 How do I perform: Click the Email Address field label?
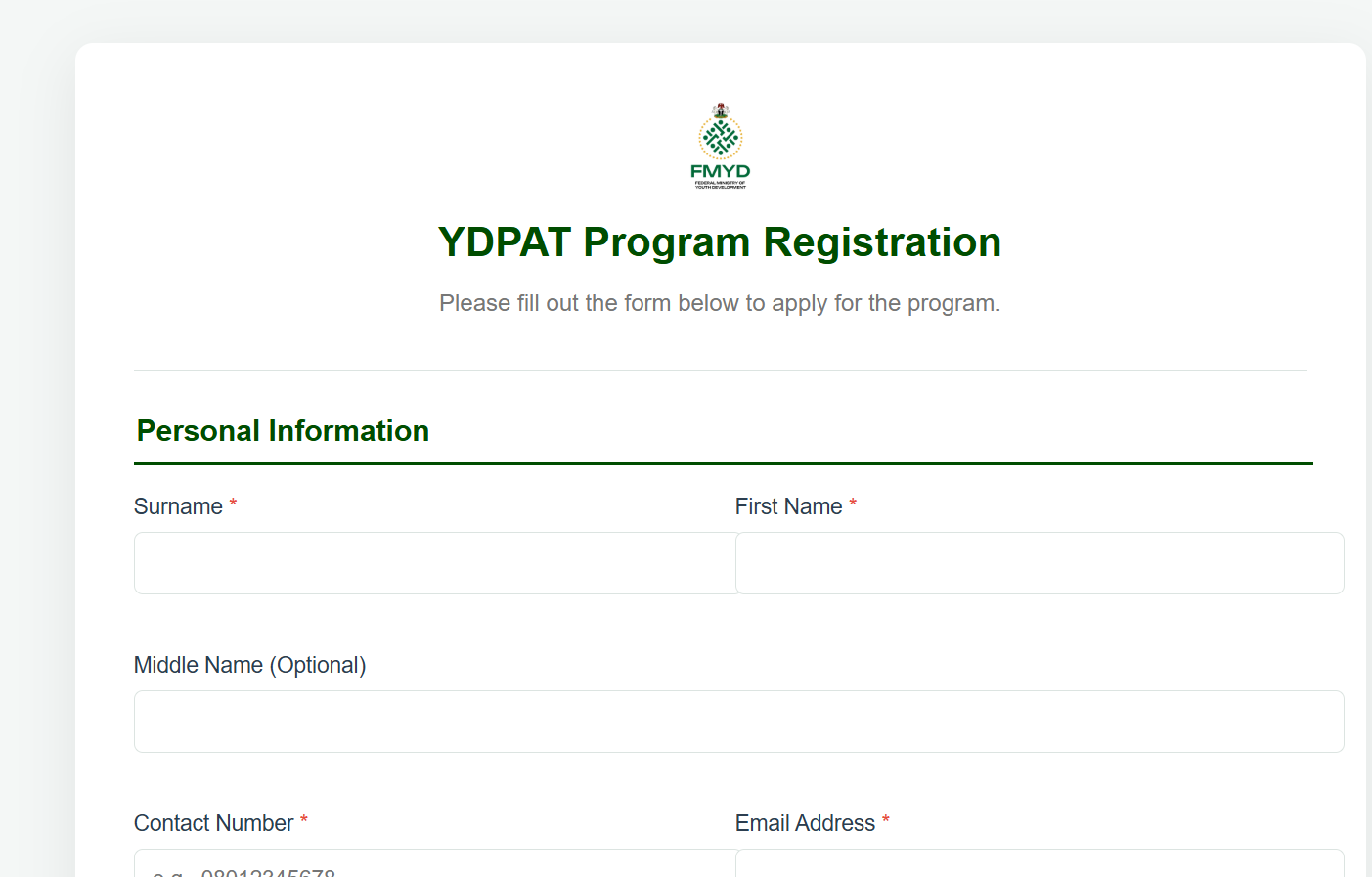coord(804,823)
